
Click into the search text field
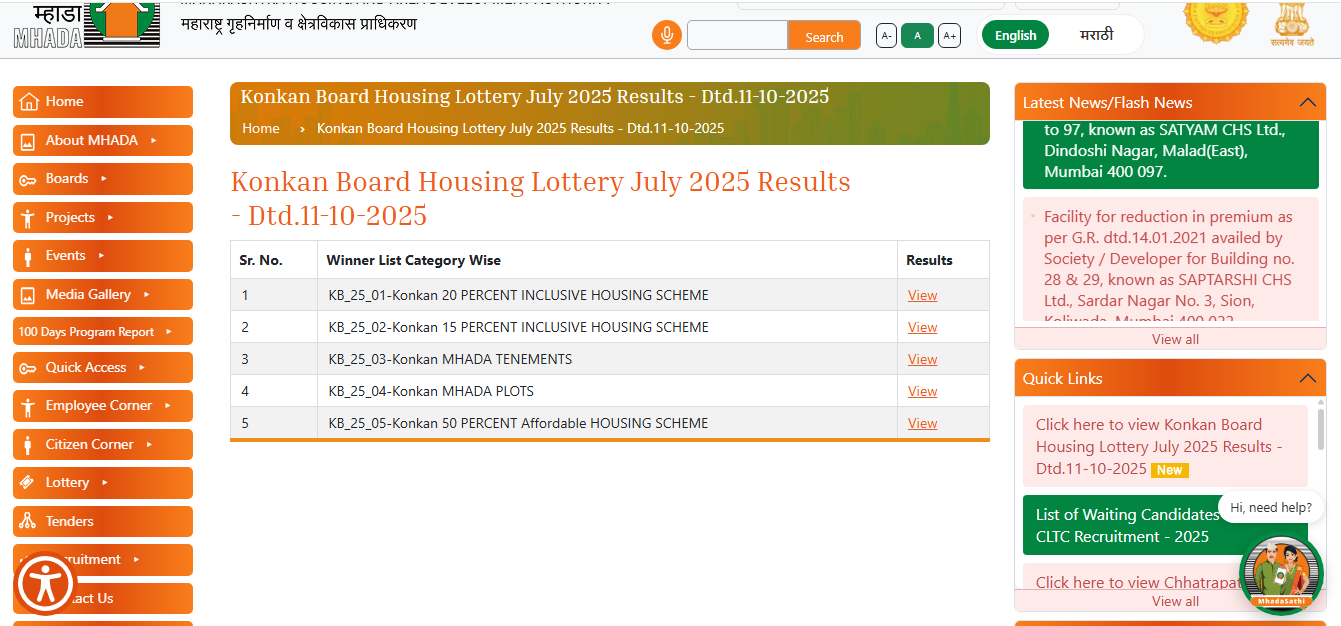[x=737, y=36]
